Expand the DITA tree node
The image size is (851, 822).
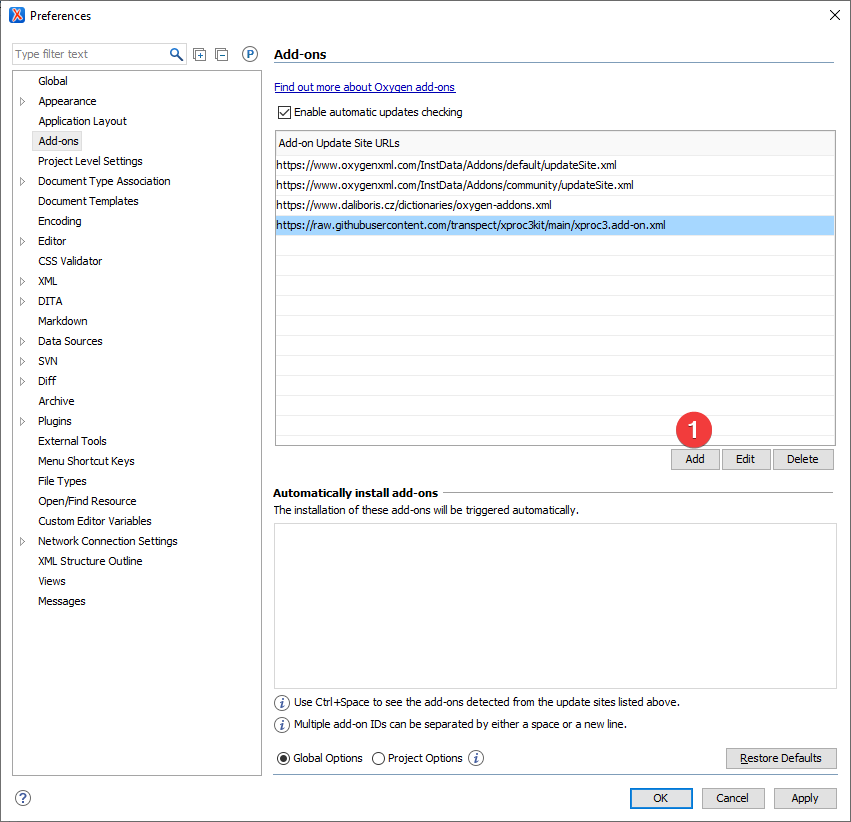click(x=22, y=302)
